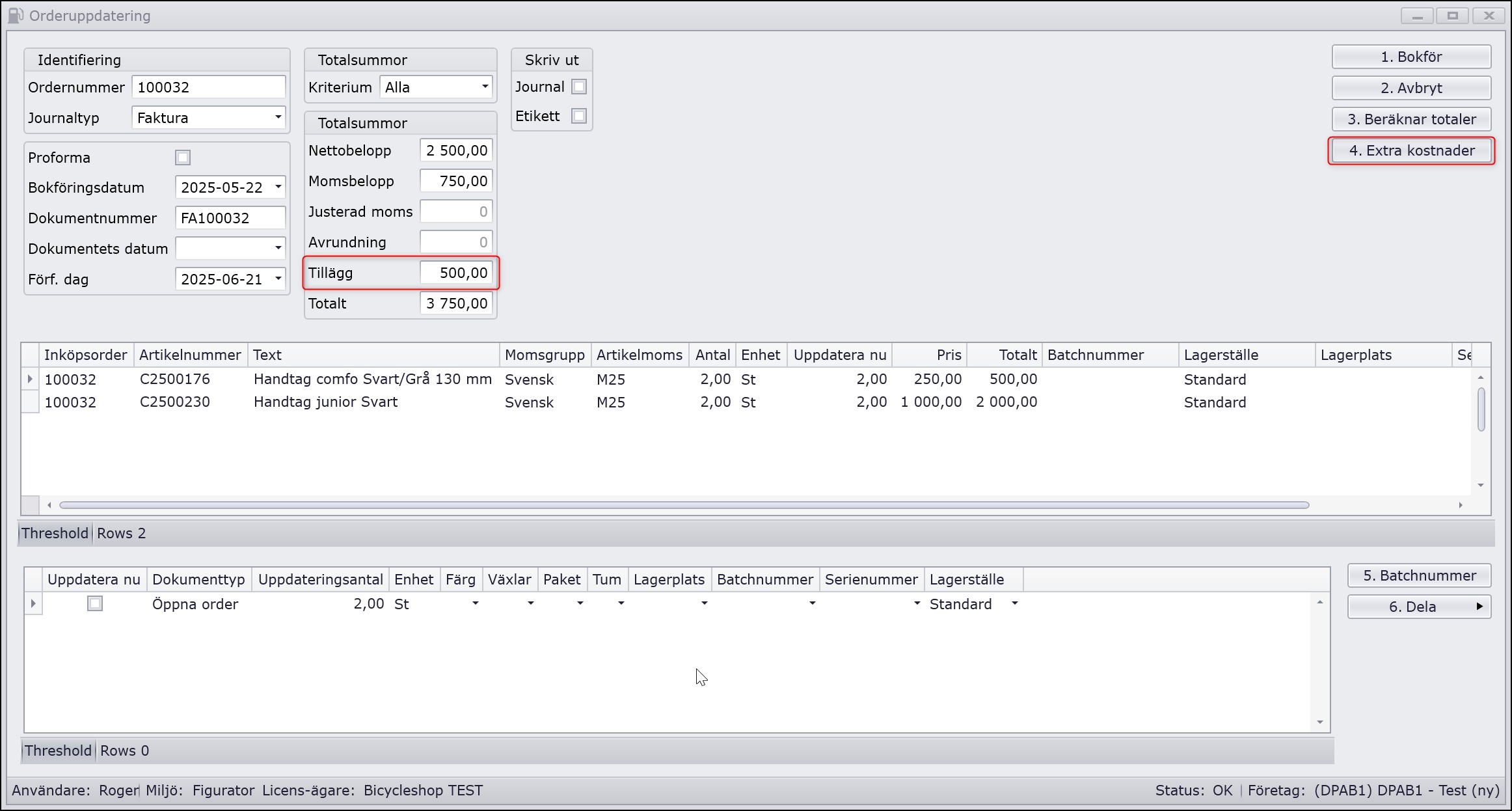
Task: Check the Proforma checkbox
Action: pos(183,158)
